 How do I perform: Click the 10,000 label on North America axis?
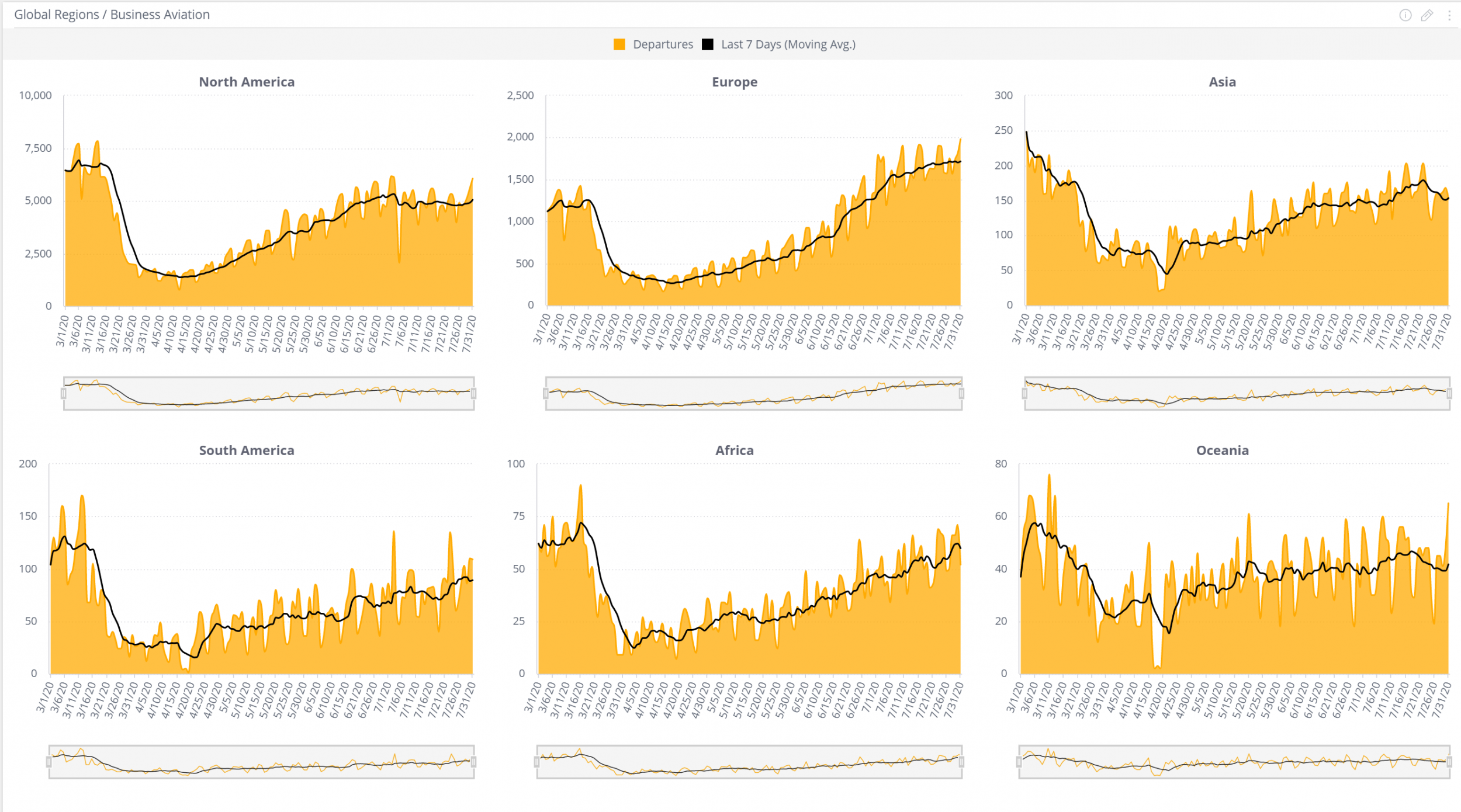pos(36,95)
